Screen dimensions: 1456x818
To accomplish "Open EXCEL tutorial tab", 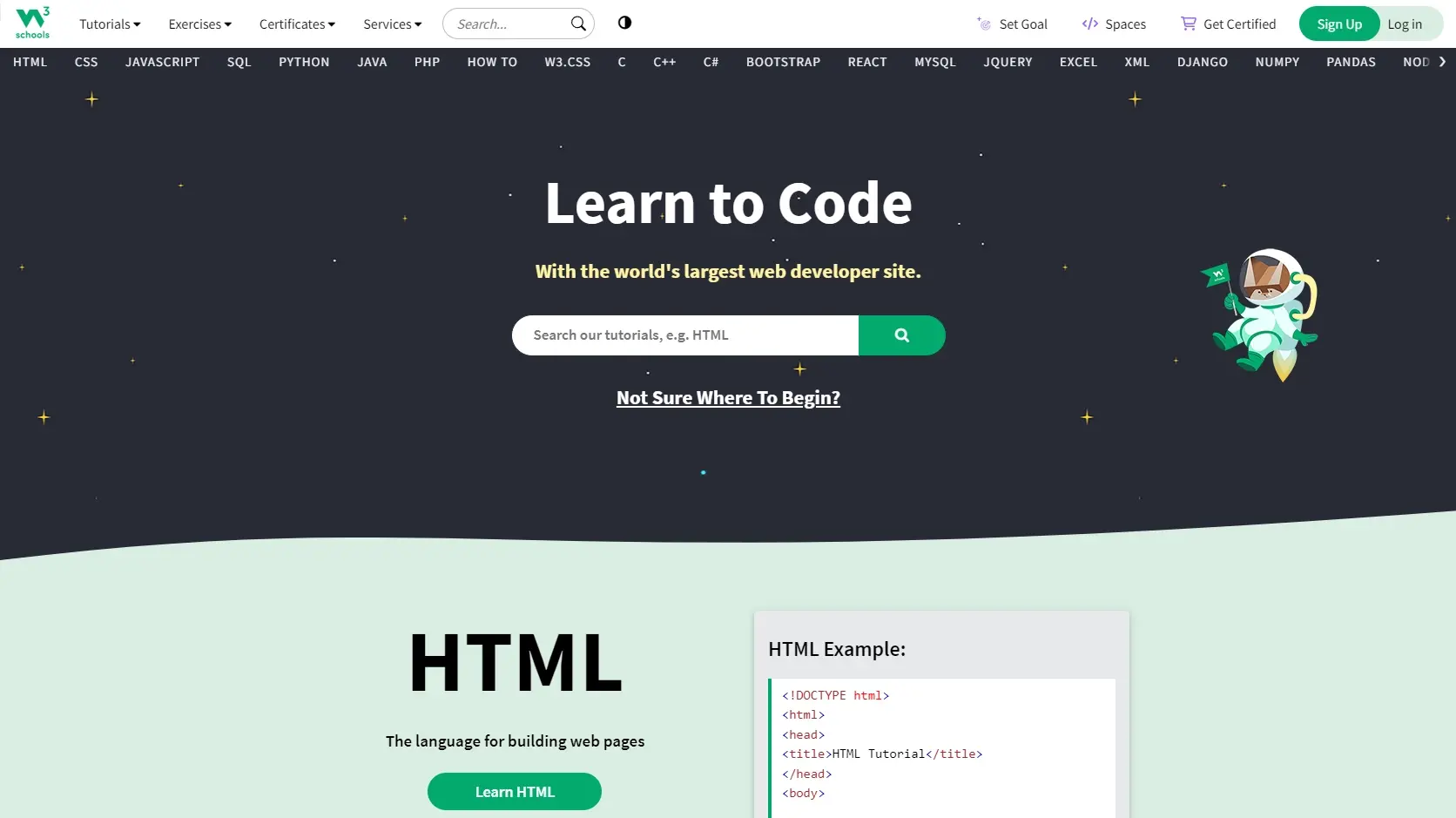I will 1078,62.
